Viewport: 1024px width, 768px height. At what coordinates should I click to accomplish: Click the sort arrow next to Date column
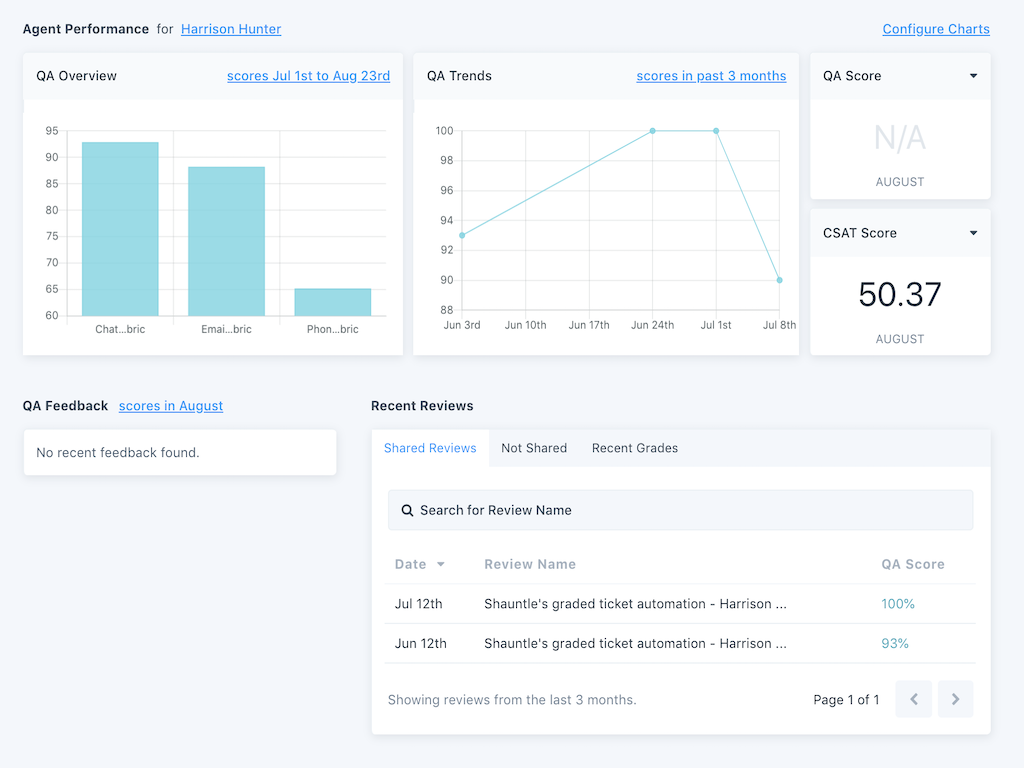(440, 564)
